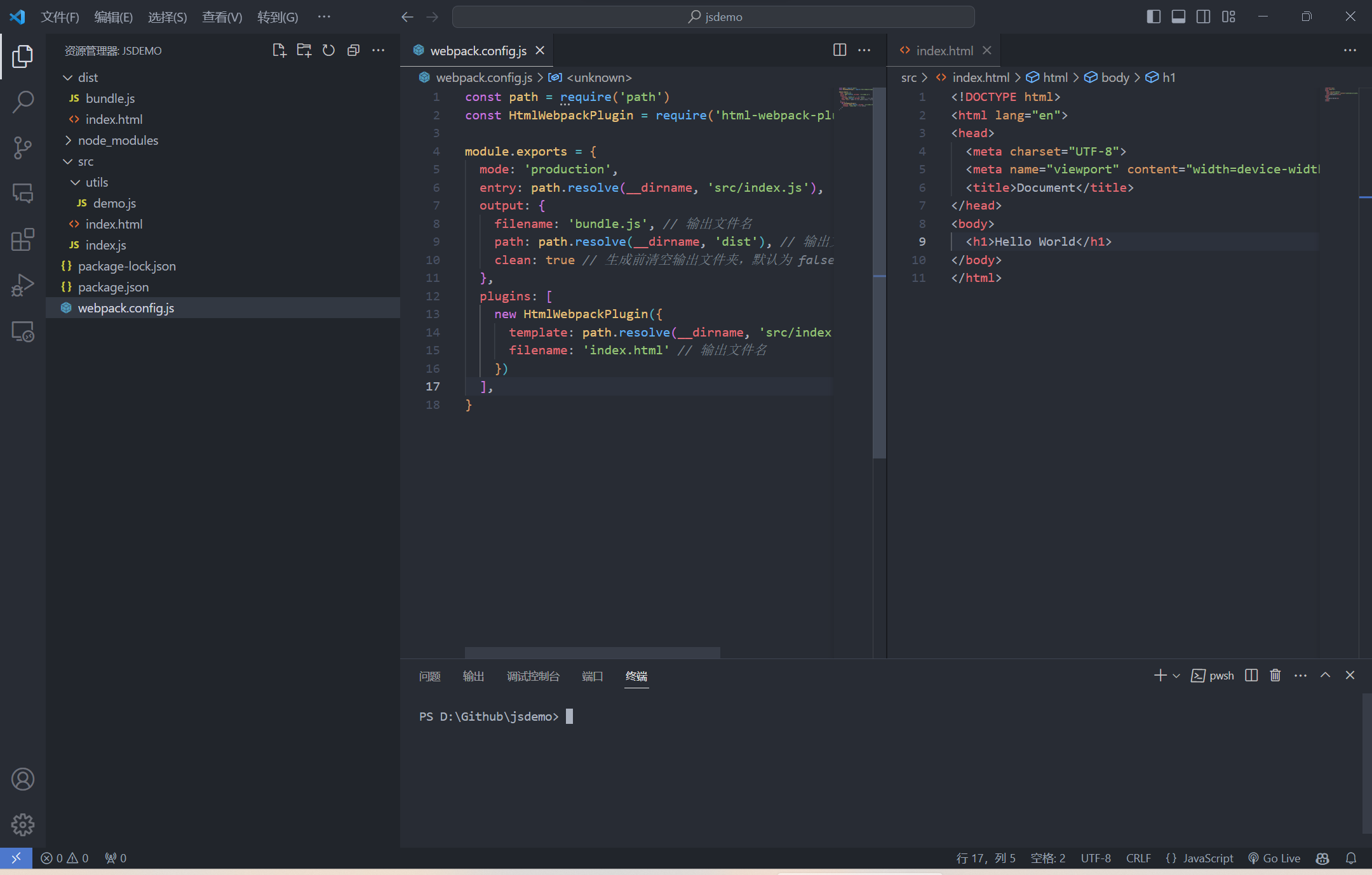
Task: Split the webpack.config.js editor to the right
Action: [840, 50]
